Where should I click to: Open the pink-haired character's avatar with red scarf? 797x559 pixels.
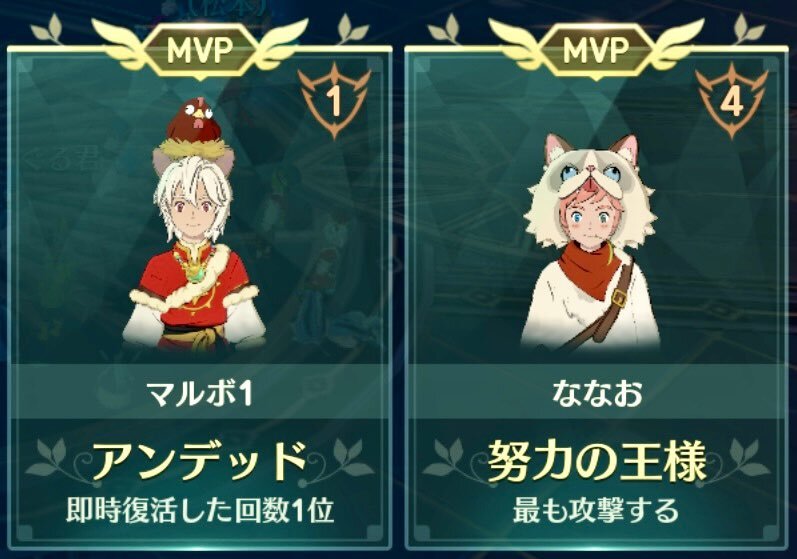click(591, 241)
